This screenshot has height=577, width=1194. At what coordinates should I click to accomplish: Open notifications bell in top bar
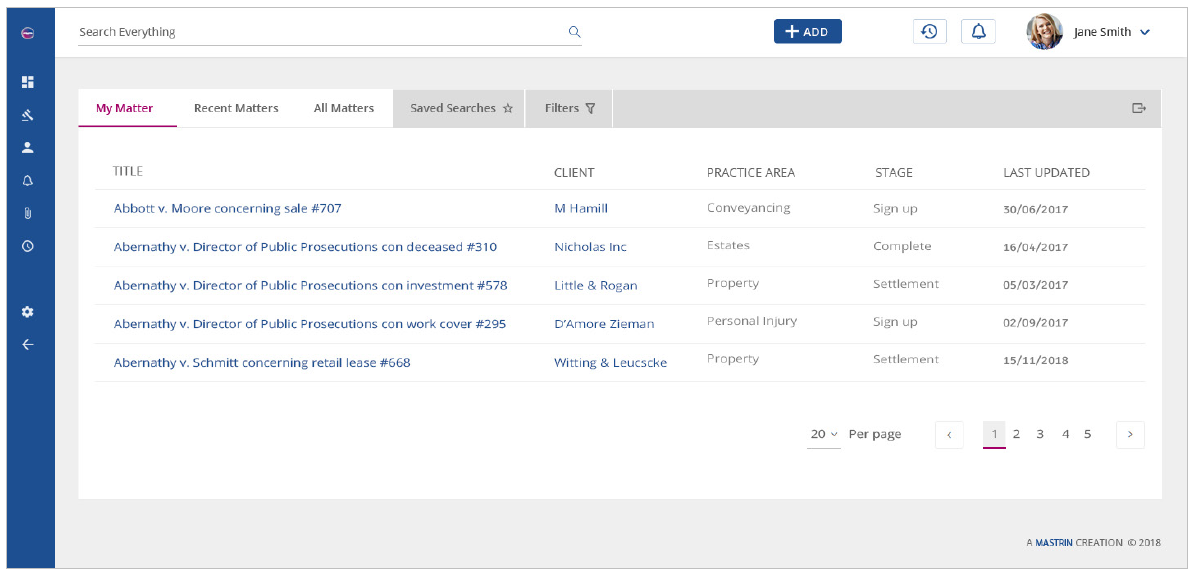point(978,32)
